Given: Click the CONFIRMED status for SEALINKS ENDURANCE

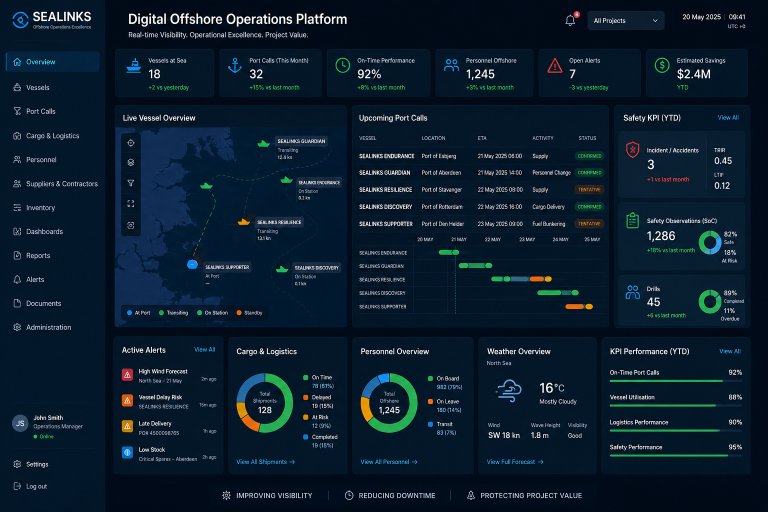Looking at the screenshot, I should pyautogui.click(x=589, y=156).
